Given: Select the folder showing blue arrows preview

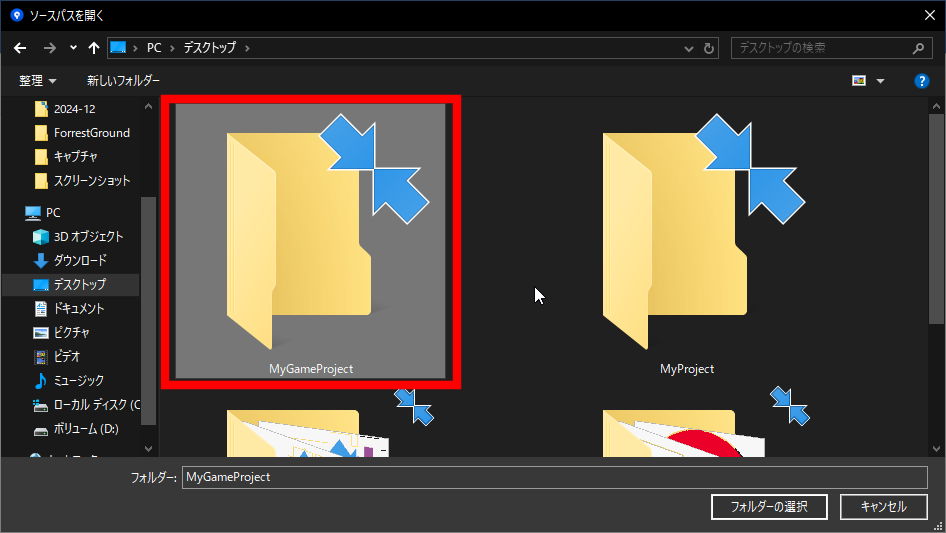Looking at the screenshot, I should (311, 426).
